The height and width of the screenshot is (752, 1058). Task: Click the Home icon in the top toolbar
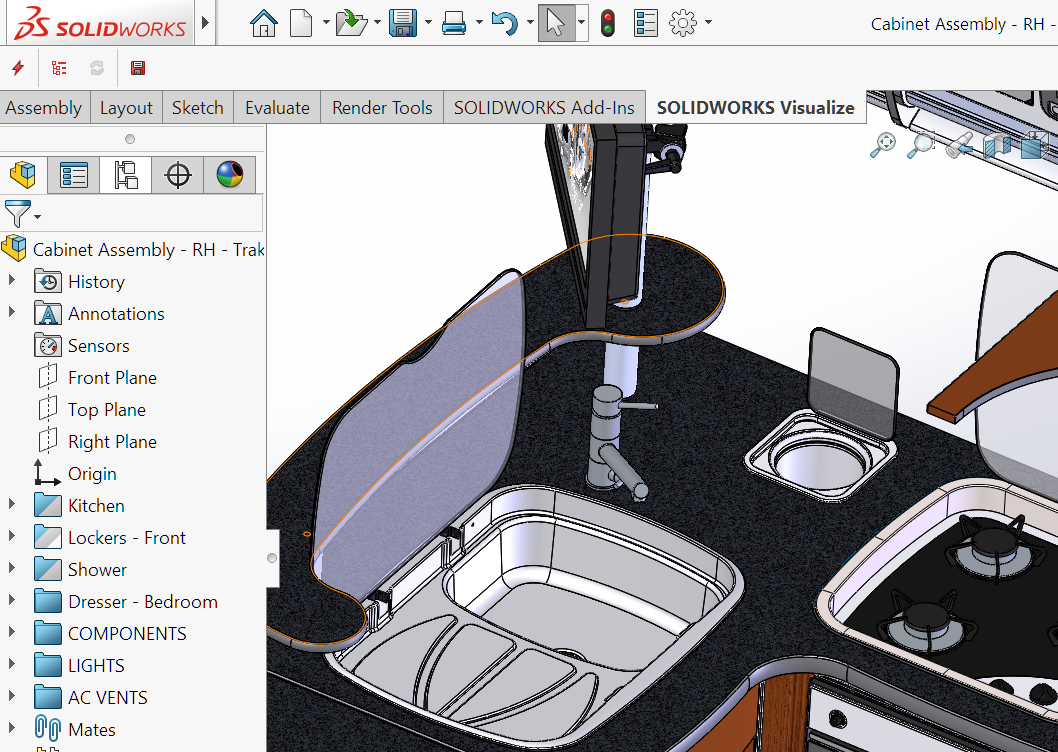click(x=263, y=23)
